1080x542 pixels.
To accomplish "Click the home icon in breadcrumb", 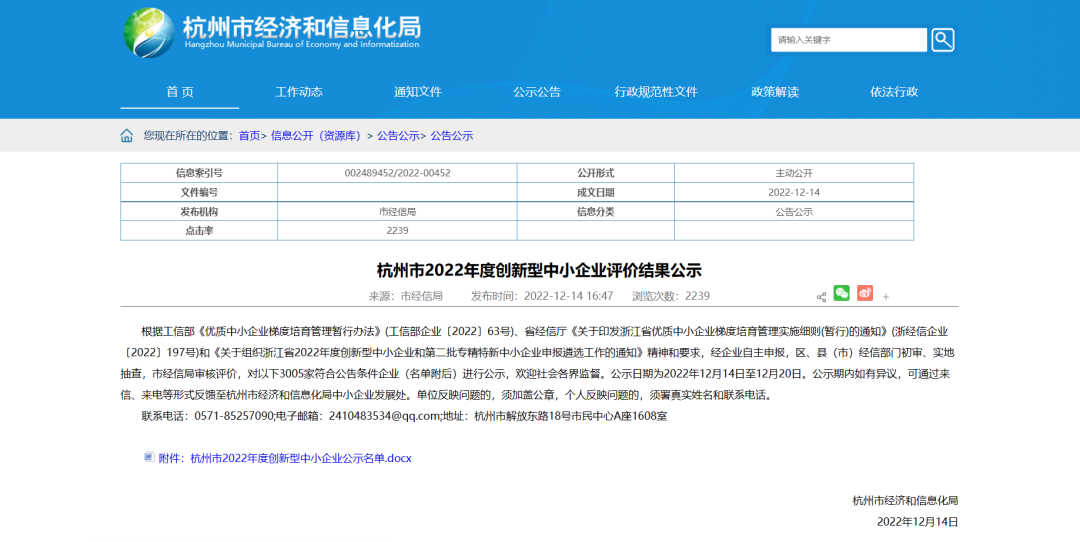I will point(127,136).
